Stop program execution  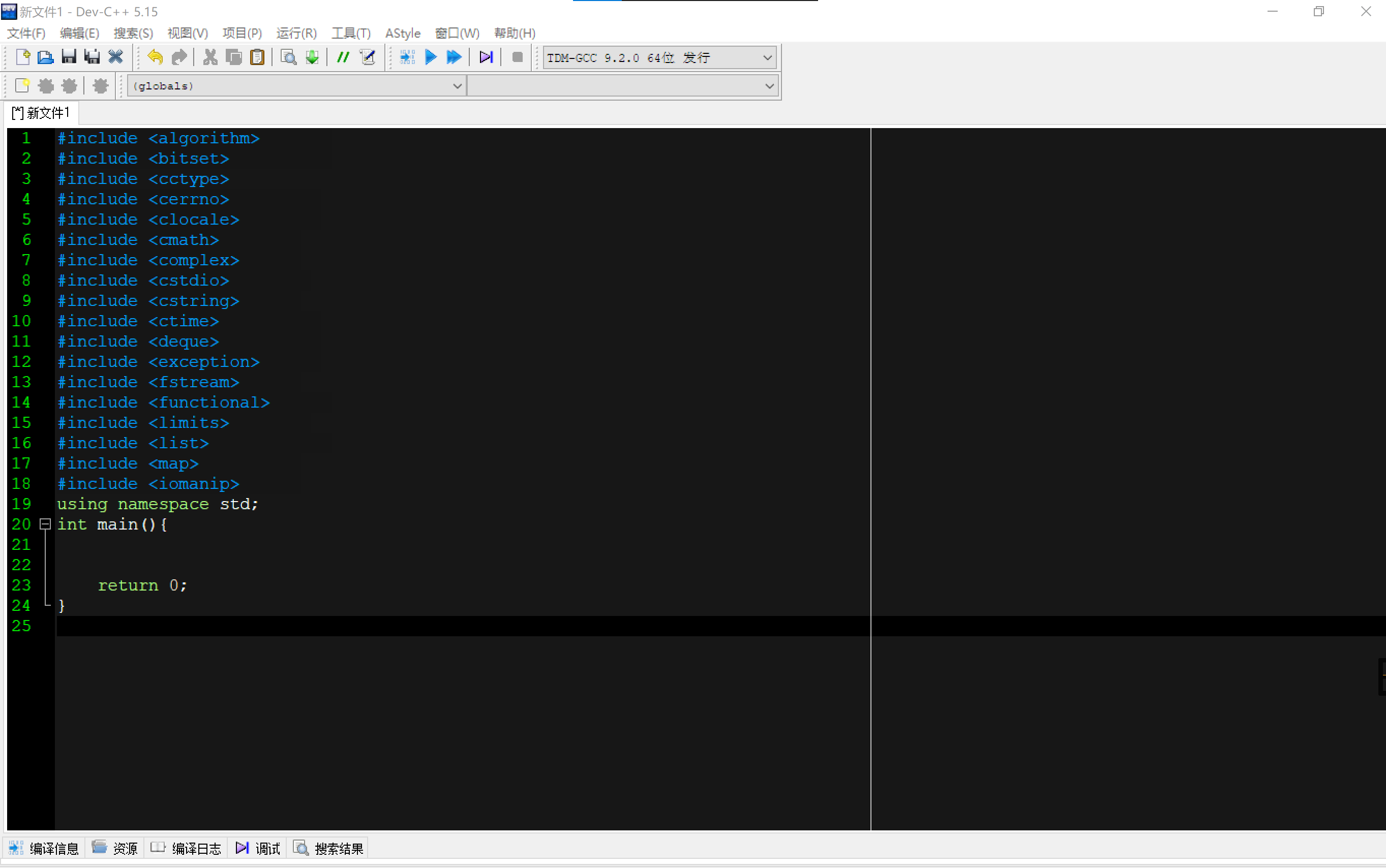(516, 57)
